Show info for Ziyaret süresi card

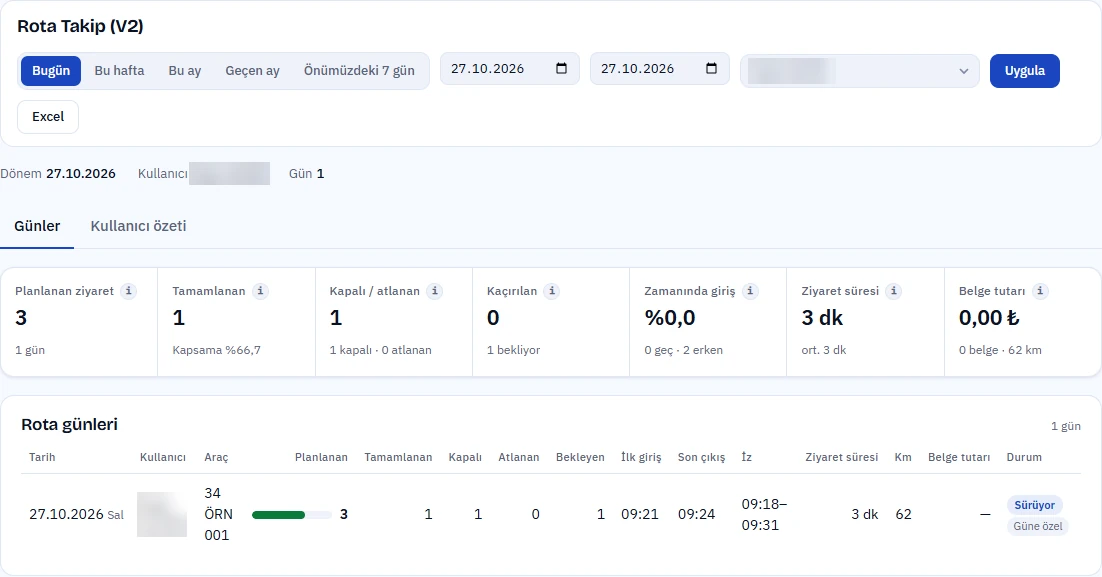click(893, 291)
